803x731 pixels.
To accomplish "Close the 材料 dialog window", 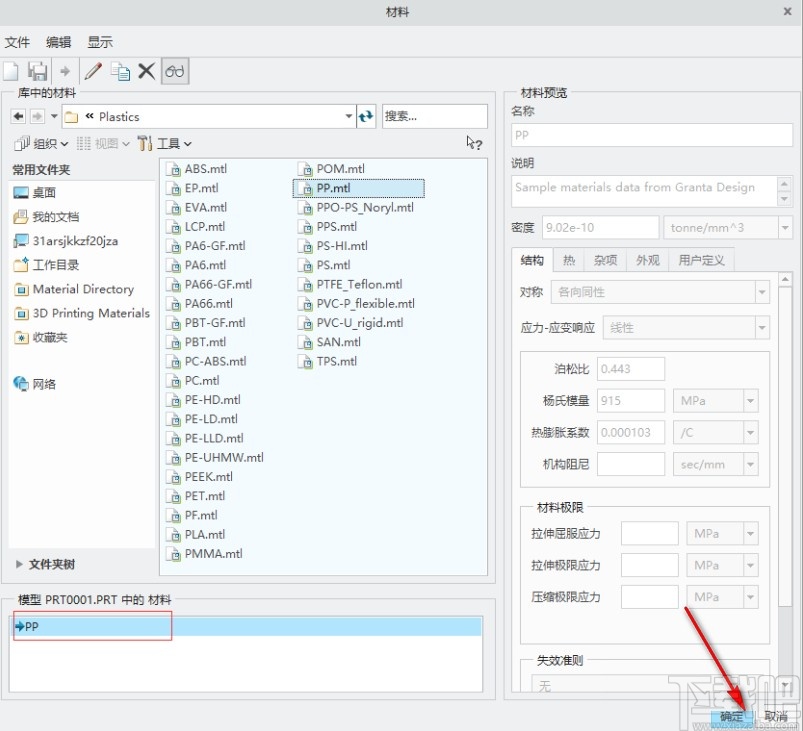I will click(788, 11).
